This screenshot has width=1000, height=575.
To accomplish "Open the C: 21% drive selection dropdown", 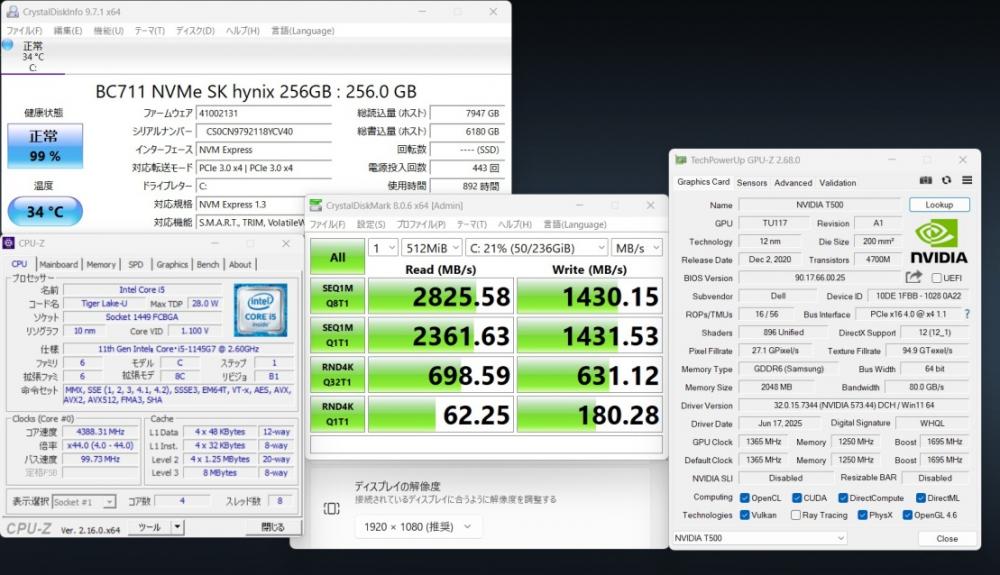I will (x=537, y=248).
